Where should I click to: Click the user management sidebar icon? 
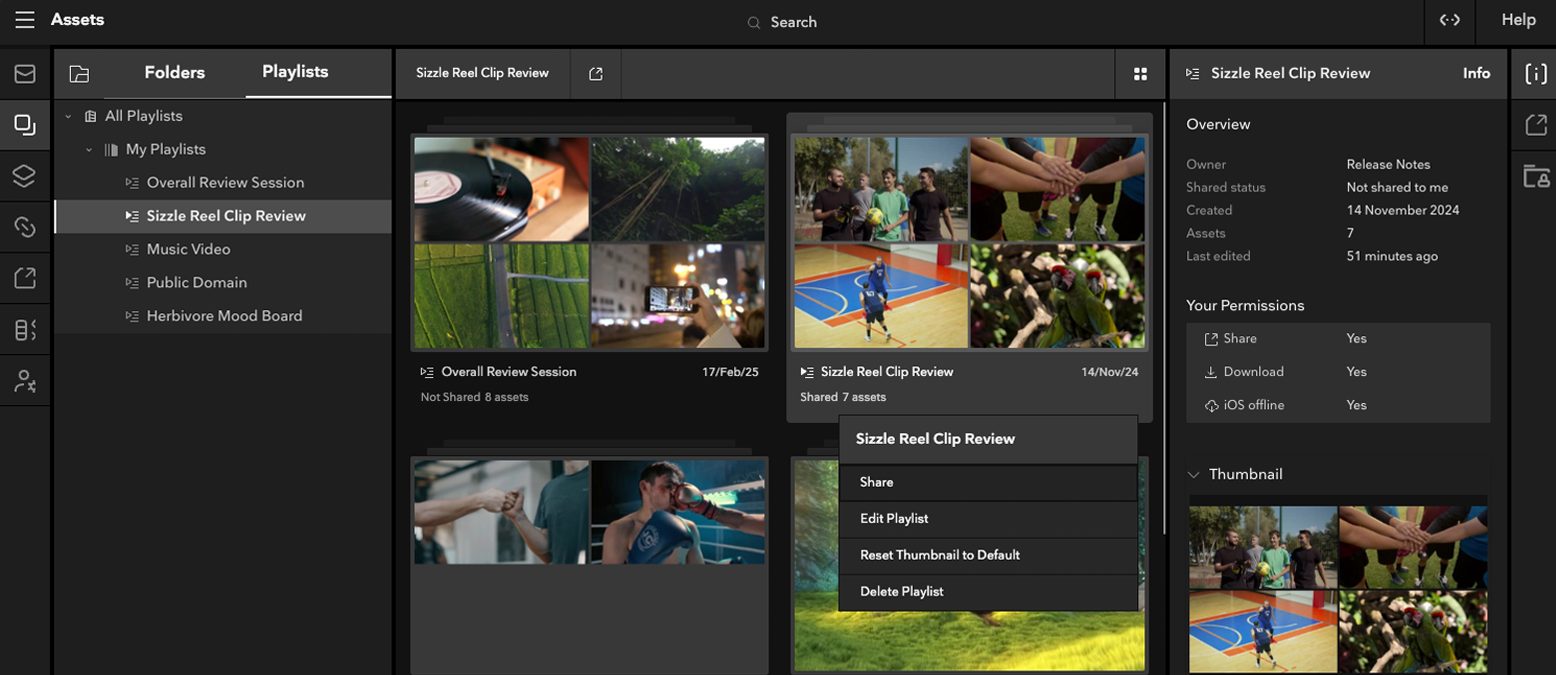25,381
